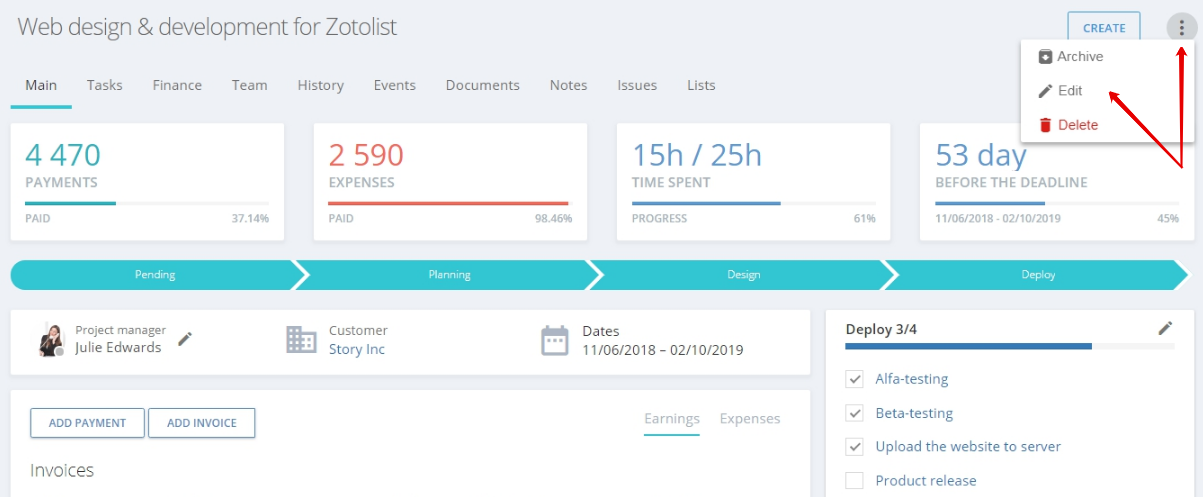The height and width of the screenshot is (497, 1203).
Task: Click the 98.46% paid percentage
Action: click(553, 218)
